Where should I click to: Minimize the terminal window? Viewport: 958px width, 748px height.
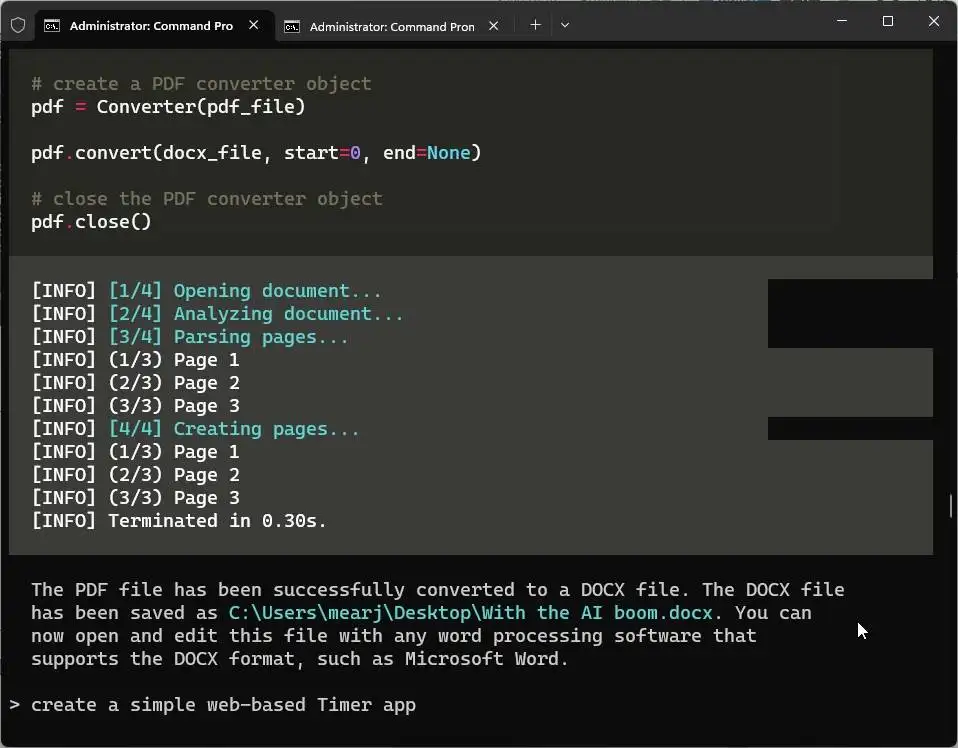[842, 21]
